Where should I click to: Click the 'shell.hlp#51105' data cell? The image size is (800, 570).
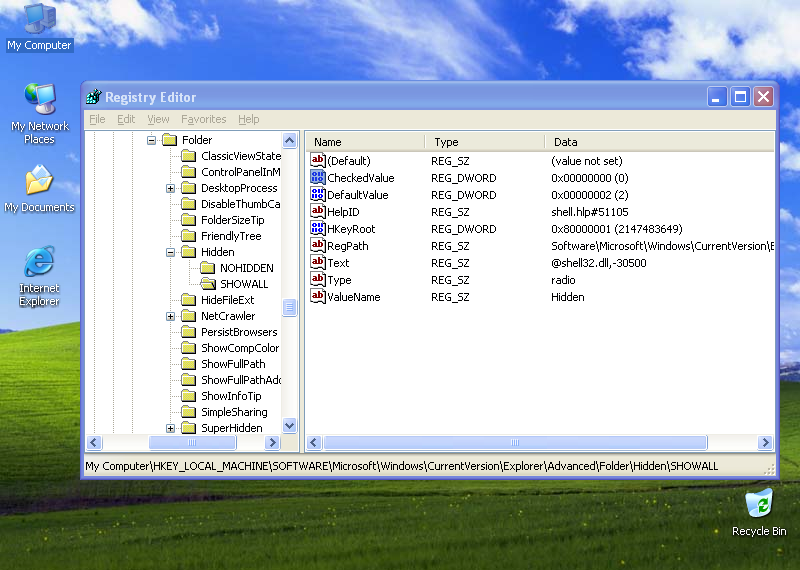coord(590,212)
